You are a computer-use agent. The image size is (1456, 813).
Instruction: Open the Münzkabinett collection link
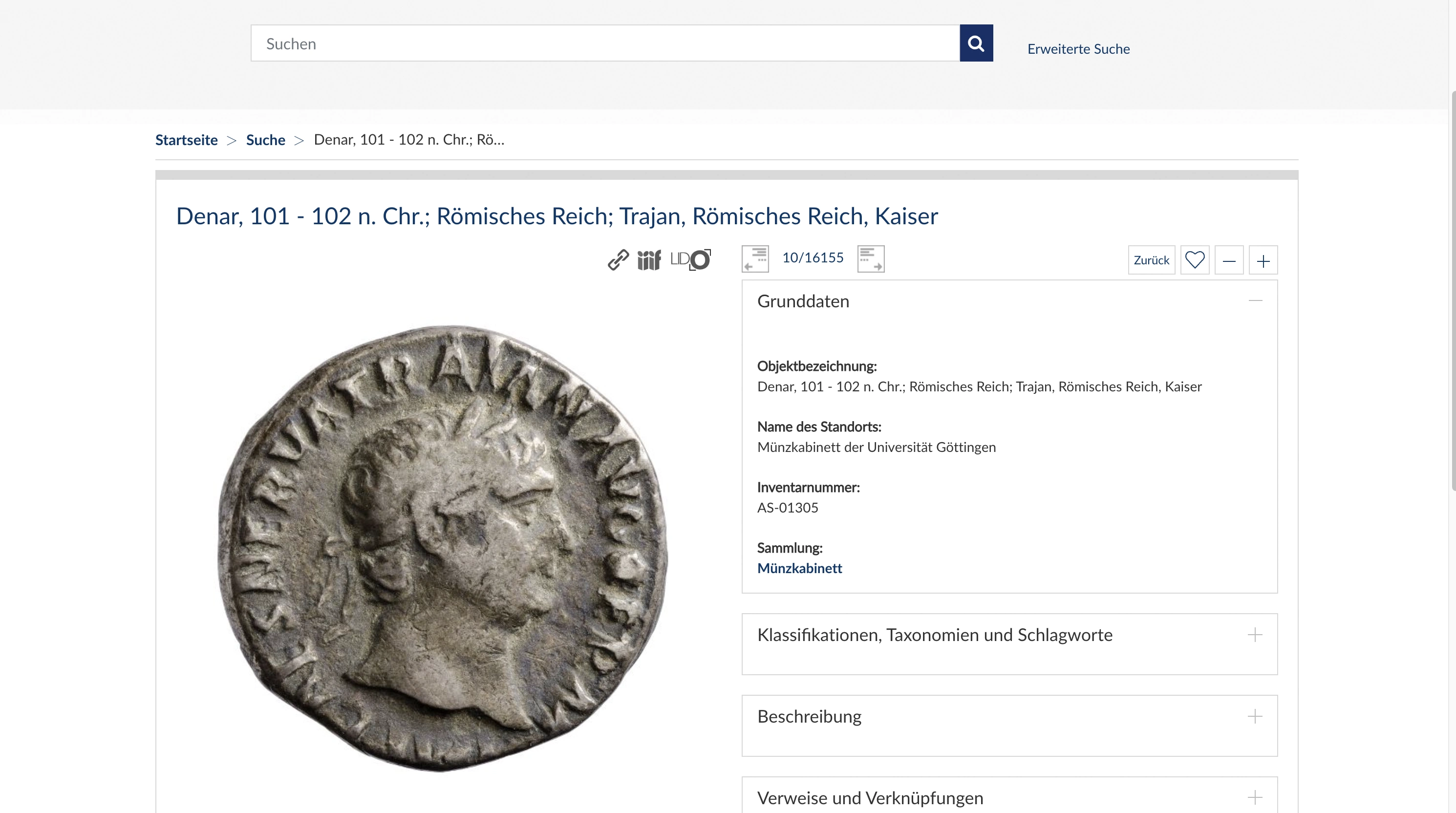(799, 568)
